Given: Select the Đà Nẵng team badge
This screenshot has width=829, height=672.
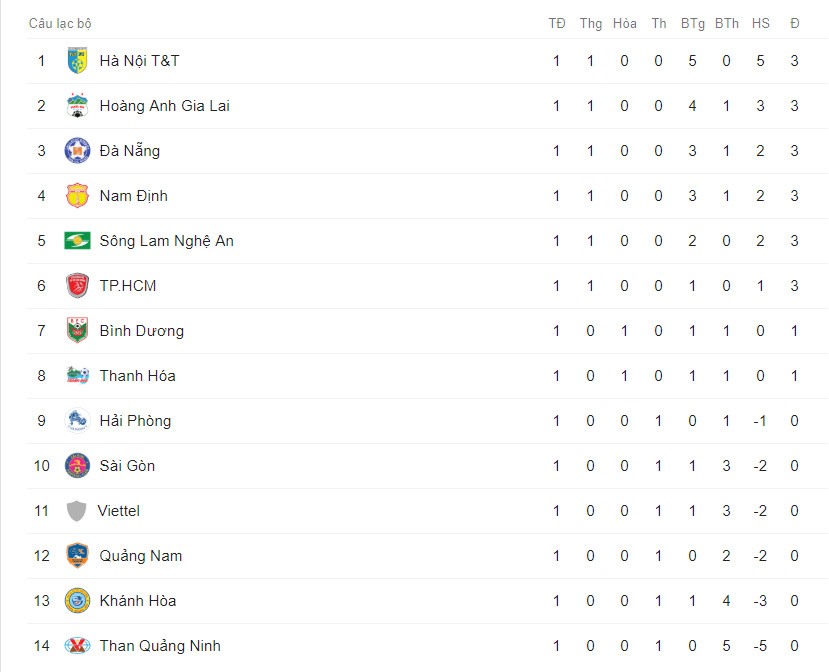Looking at the screenshot, I should [x=77, y=151].
